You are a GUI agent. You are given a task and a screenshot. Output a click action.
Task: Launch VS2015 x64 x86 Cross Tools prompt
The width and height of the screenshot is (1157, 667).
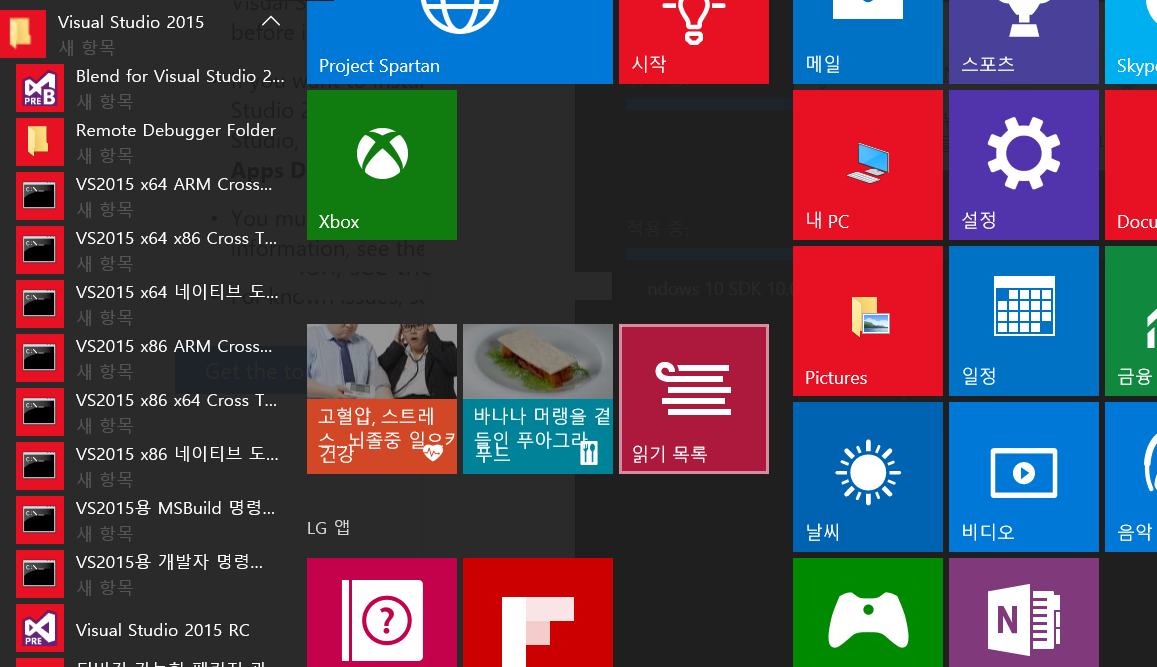pos(153,250)
